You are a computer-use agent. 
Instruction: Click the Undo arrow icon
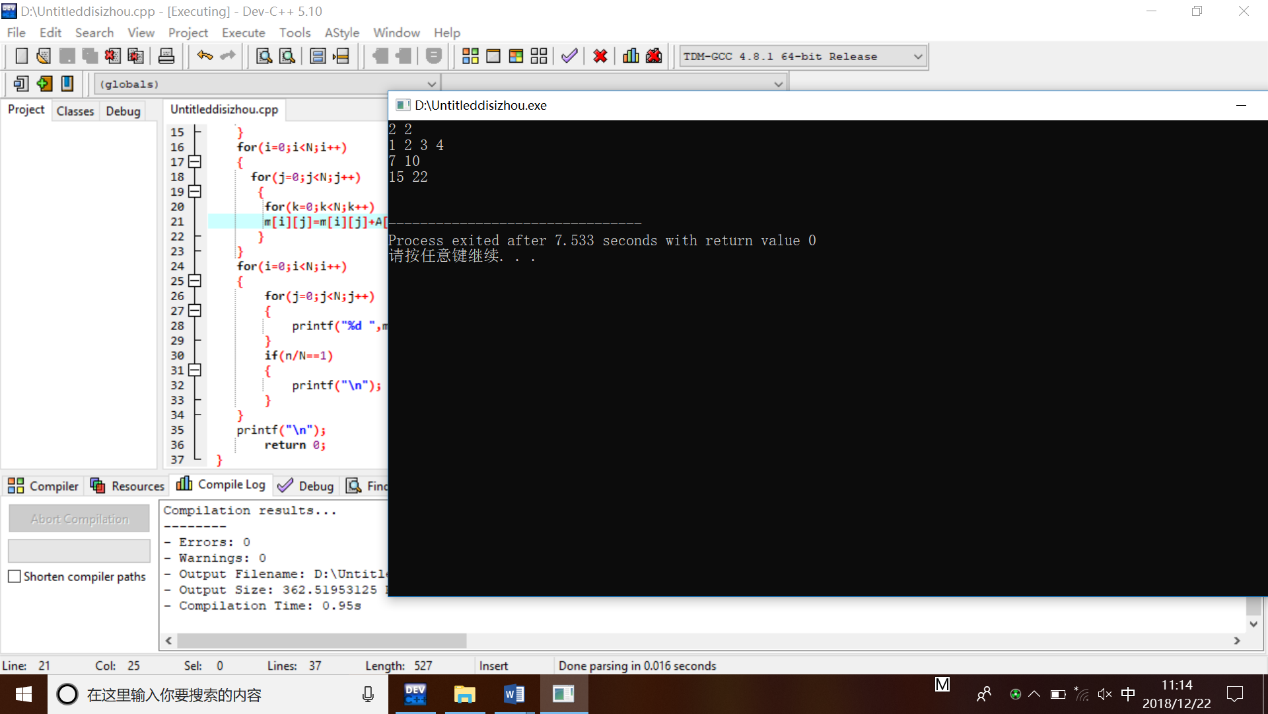click(x=205, y=56)
